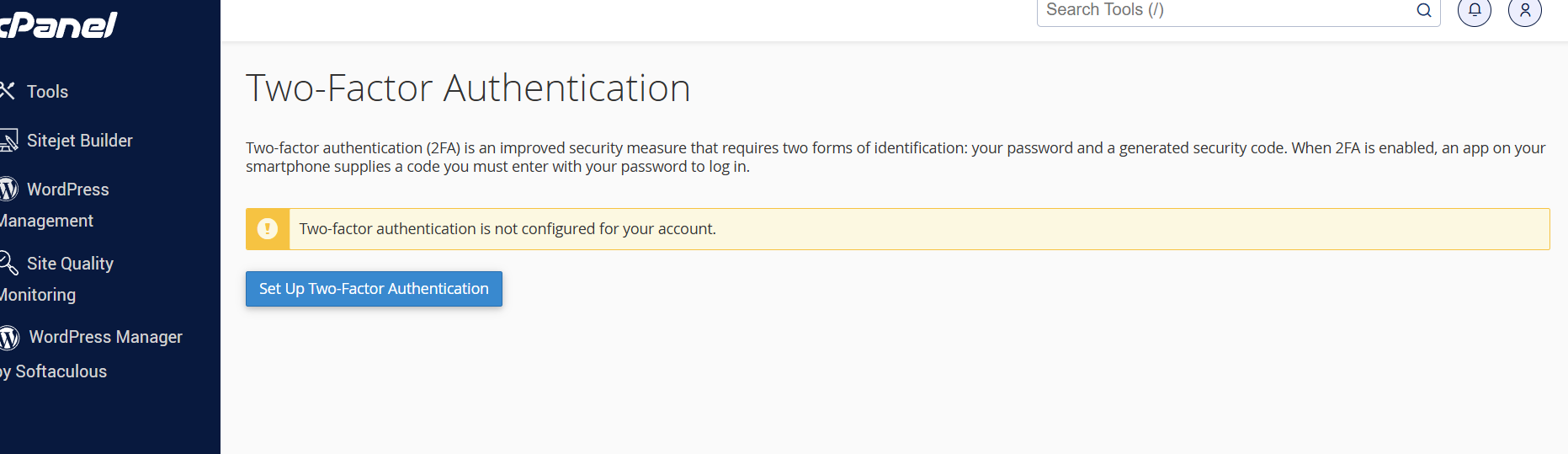This screenshot has height=454, width=1568.
Task: Click the yellow warning exclamation icon
Action: [x=268, y=229]
